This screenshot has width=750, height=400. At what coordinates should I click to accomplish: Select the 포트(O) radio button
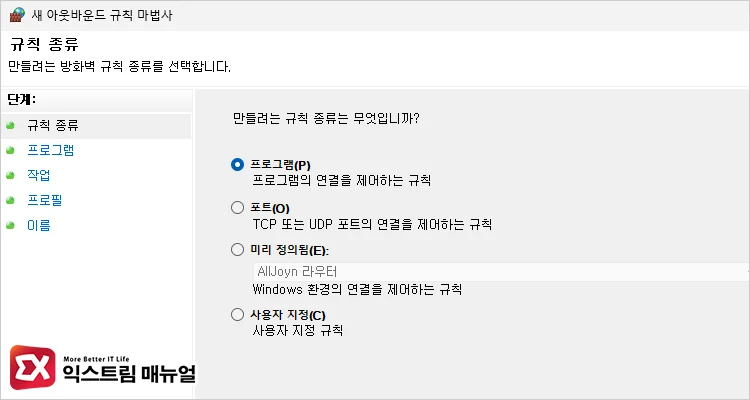pos(237,208)
